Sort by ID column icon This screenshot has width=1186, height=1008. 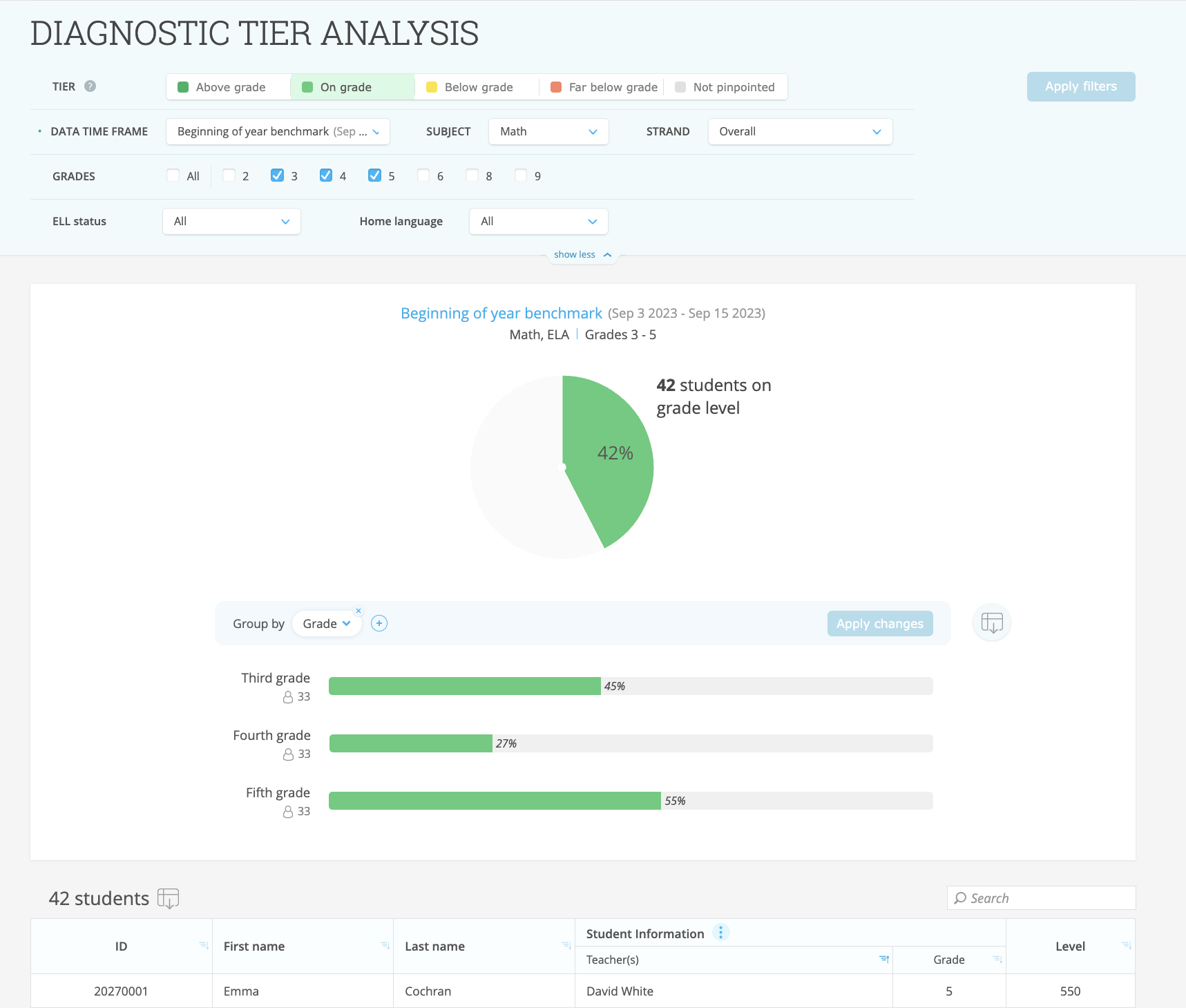(x=204, y=946)
